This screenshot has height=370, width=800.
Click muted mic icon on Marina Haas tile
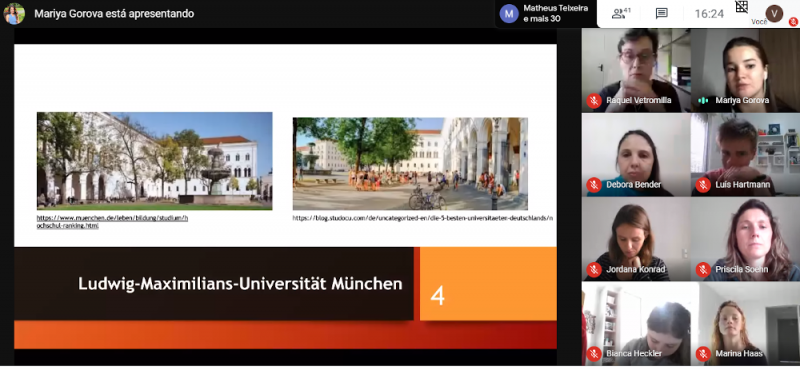(x=703, y=353)
